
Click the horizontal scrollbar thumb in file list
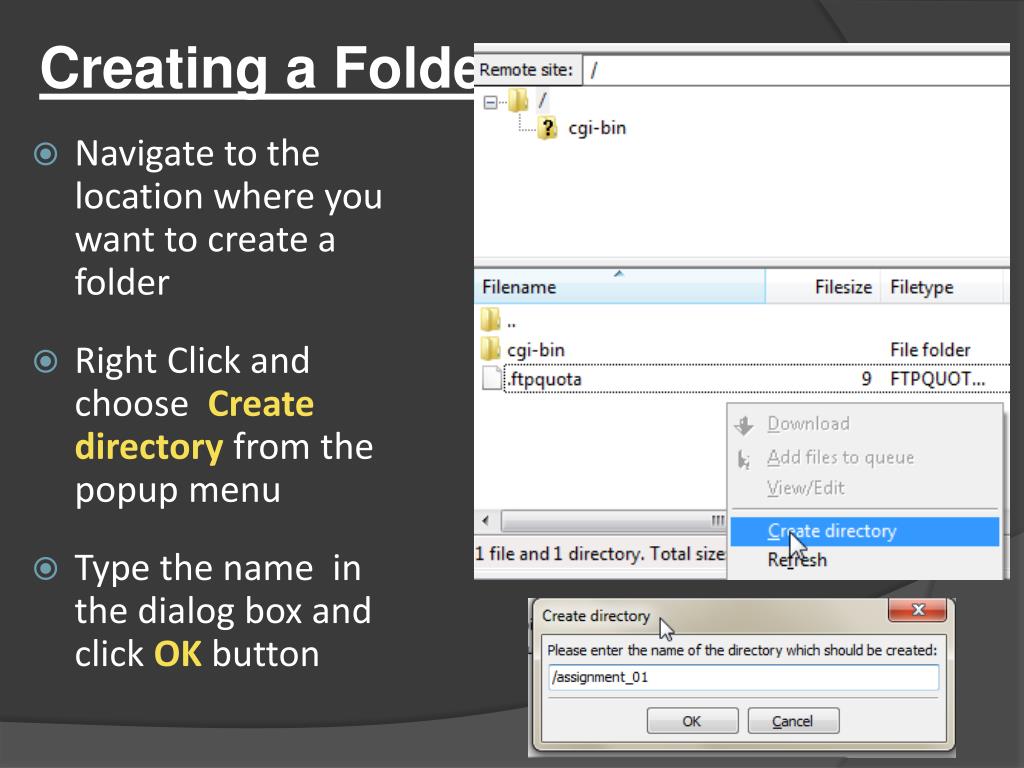tap(613, 520)
